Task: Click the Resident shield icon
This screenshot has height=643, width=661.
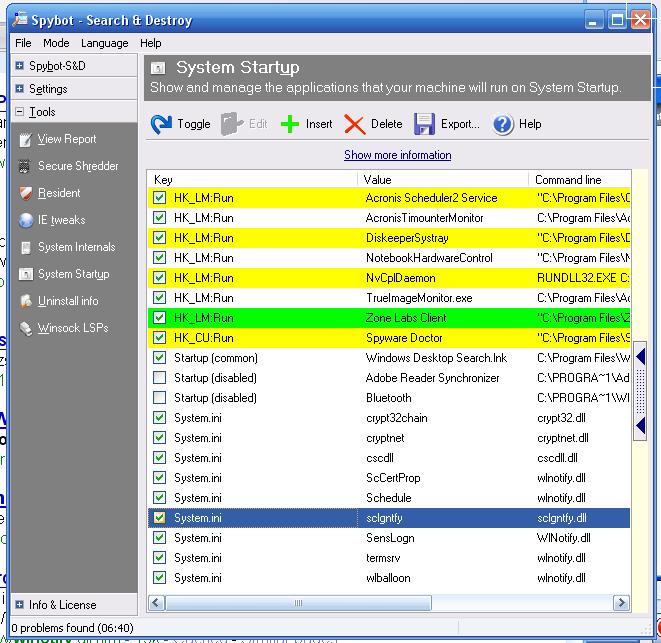Action: [26, 194]
